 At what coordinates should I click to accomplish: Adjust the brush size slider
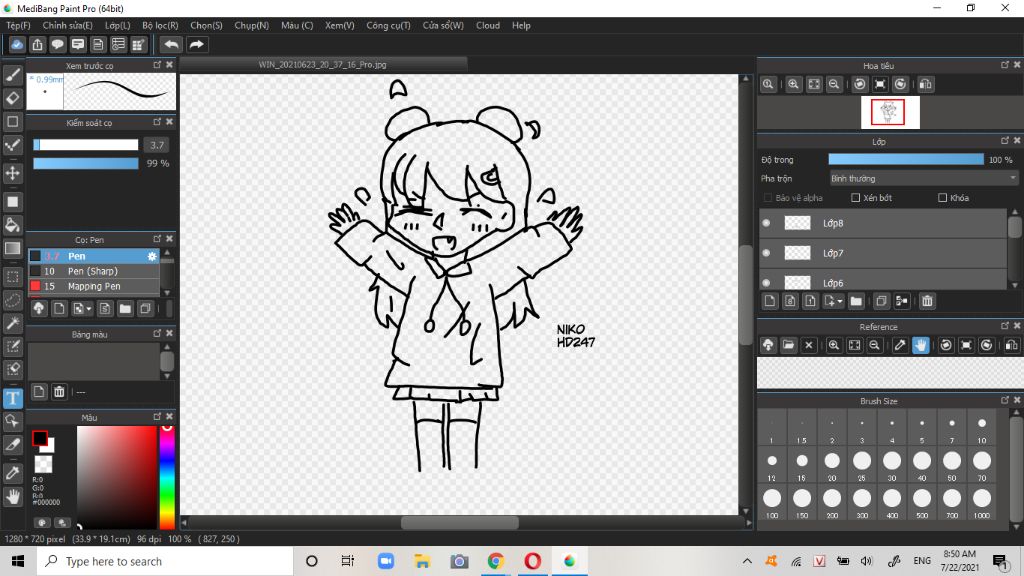86,145
